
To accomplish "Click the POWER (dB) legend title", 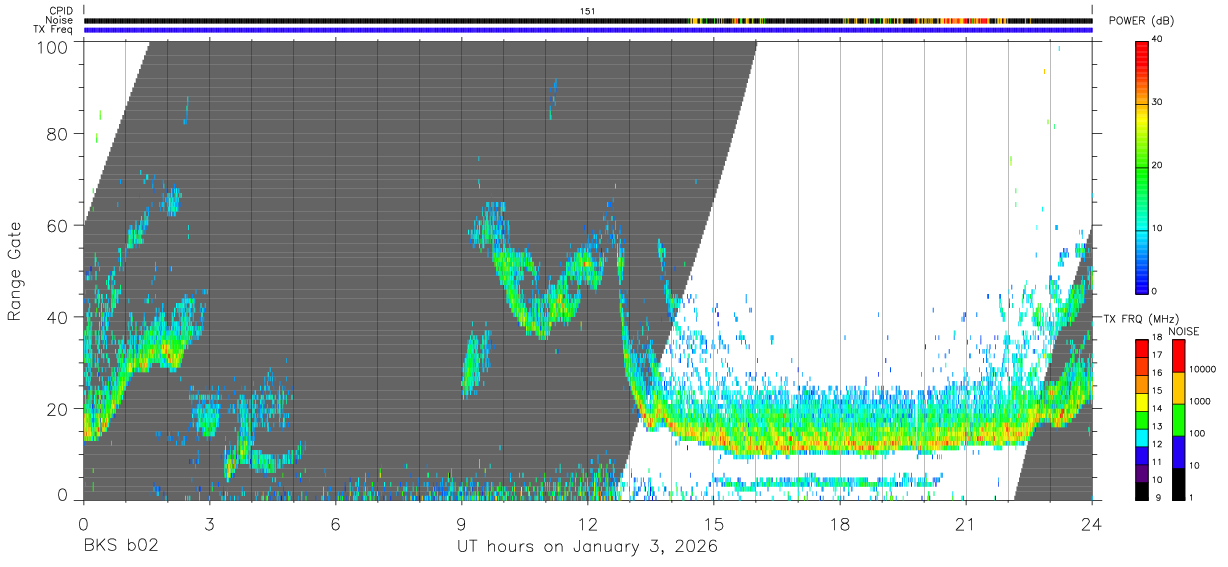I will click(x=1144, y=20).
